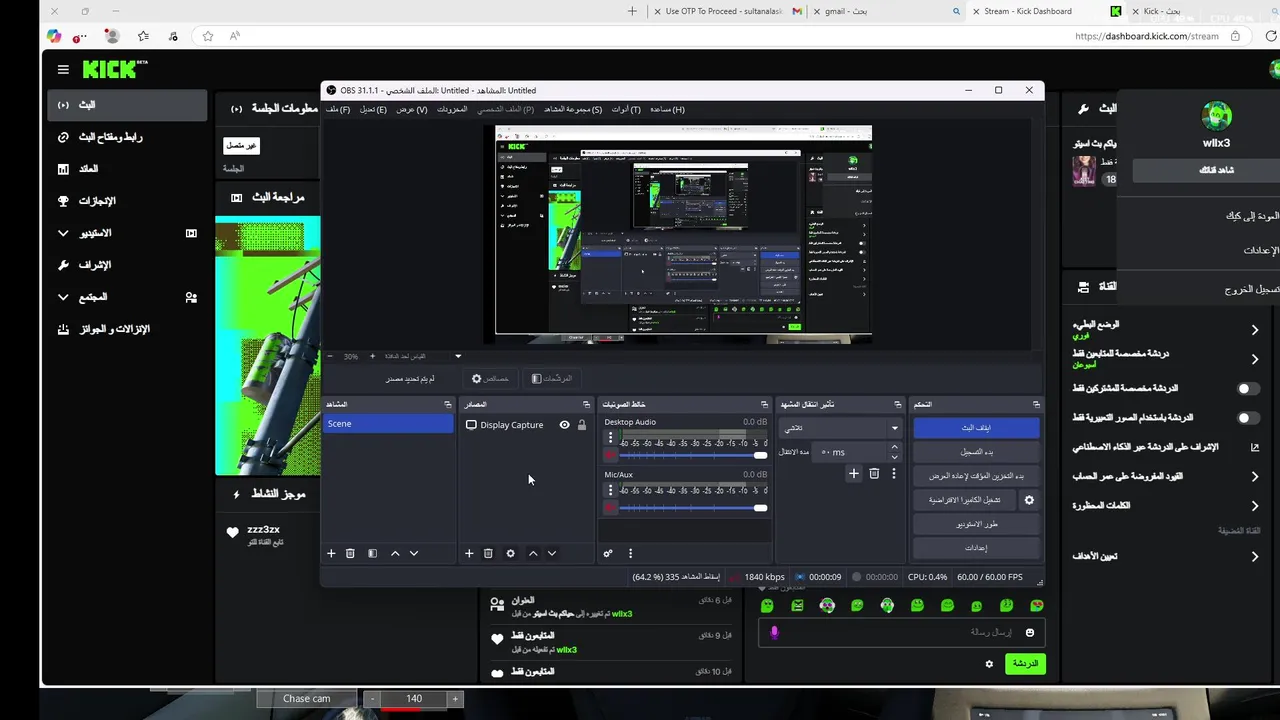Open Desktop Audio options menu
The width and height of the screenshot is (1280, 720).
click(610, 438)
